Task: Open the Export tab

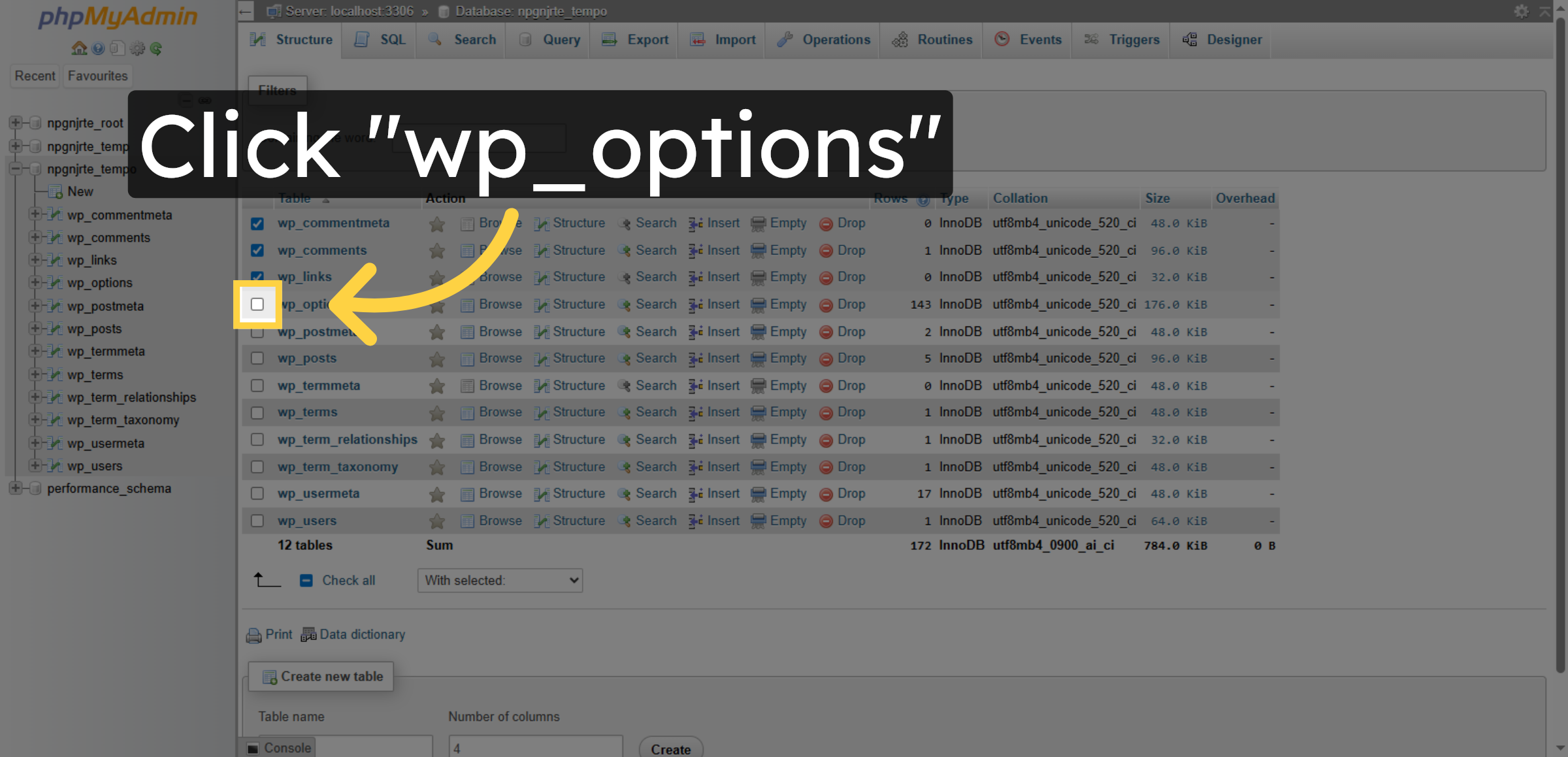Action: (x=647, y=39)
